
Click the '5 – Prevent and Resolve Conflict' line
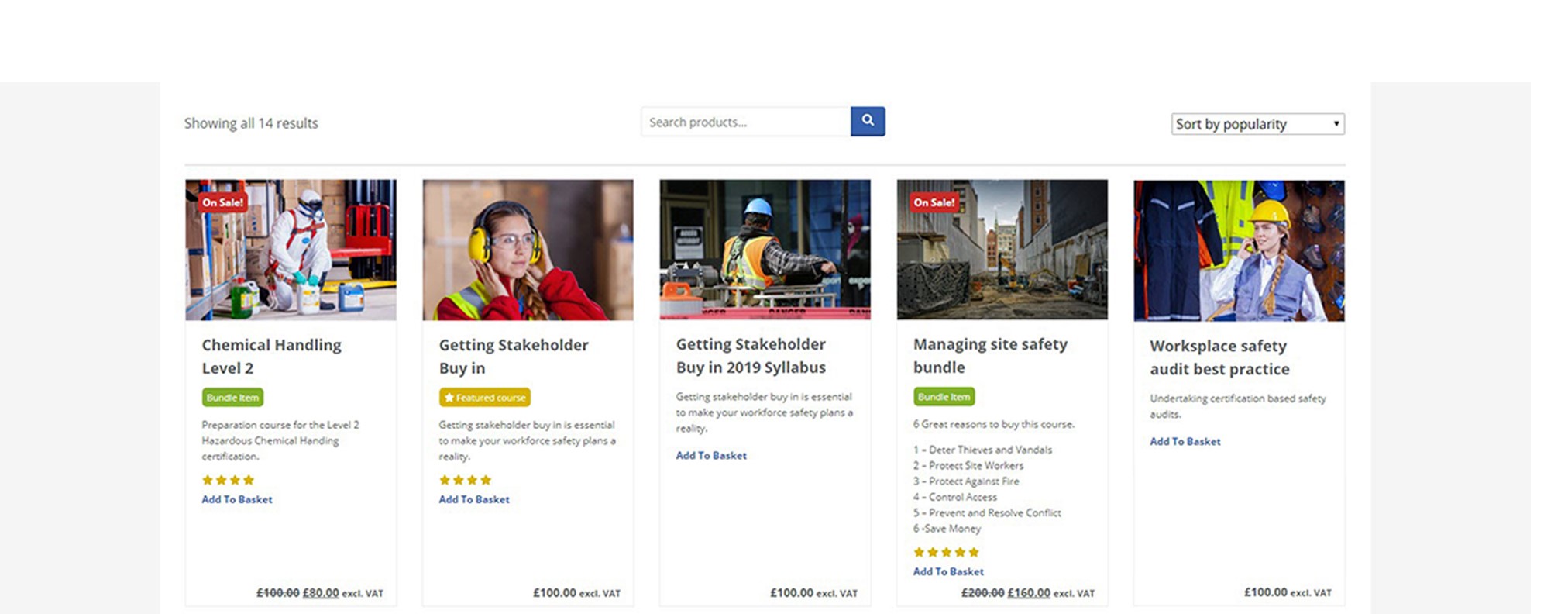[x=987, y=512]
